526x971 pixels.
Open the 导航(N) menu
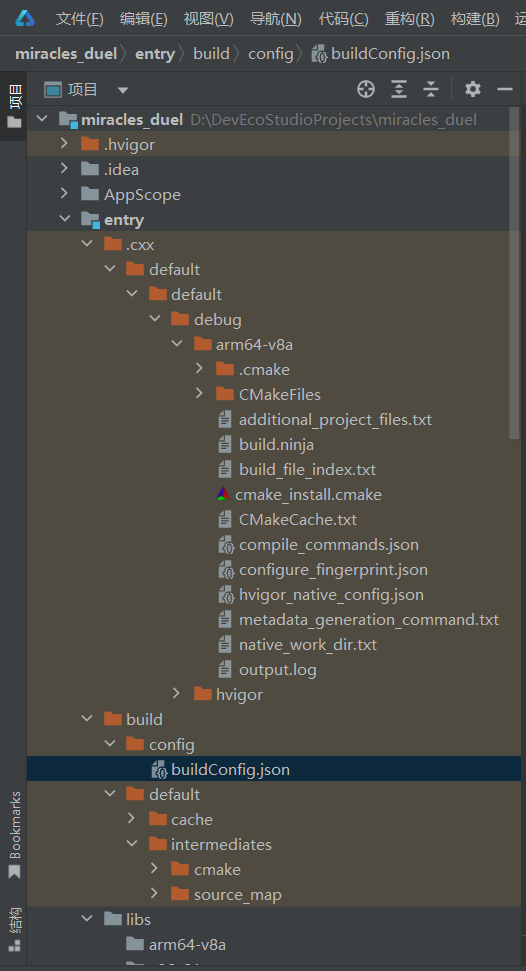pos(276,19)
